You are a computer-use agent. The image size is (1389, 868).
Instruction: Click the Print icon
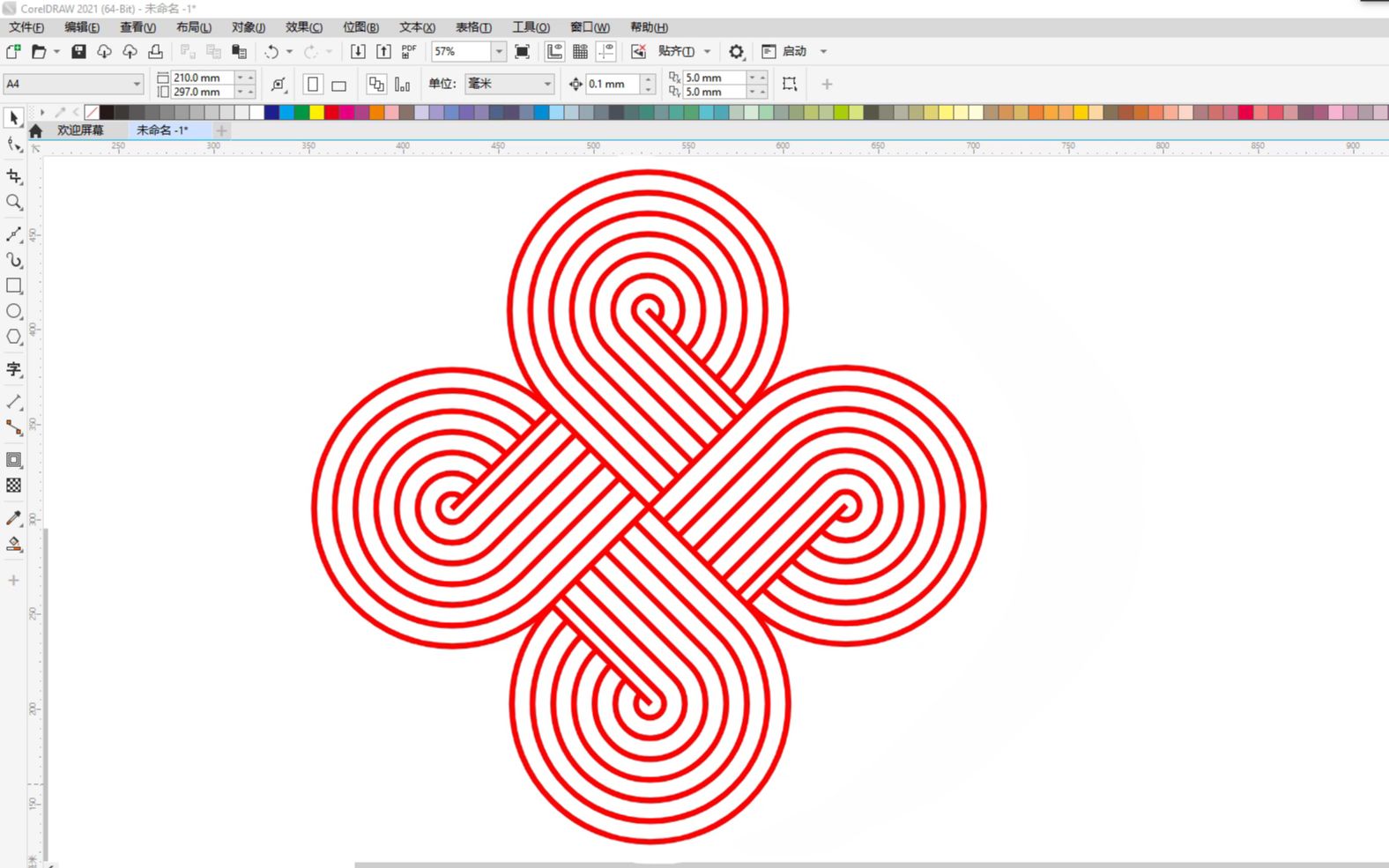pyautogui.click(x=155, y=52)
